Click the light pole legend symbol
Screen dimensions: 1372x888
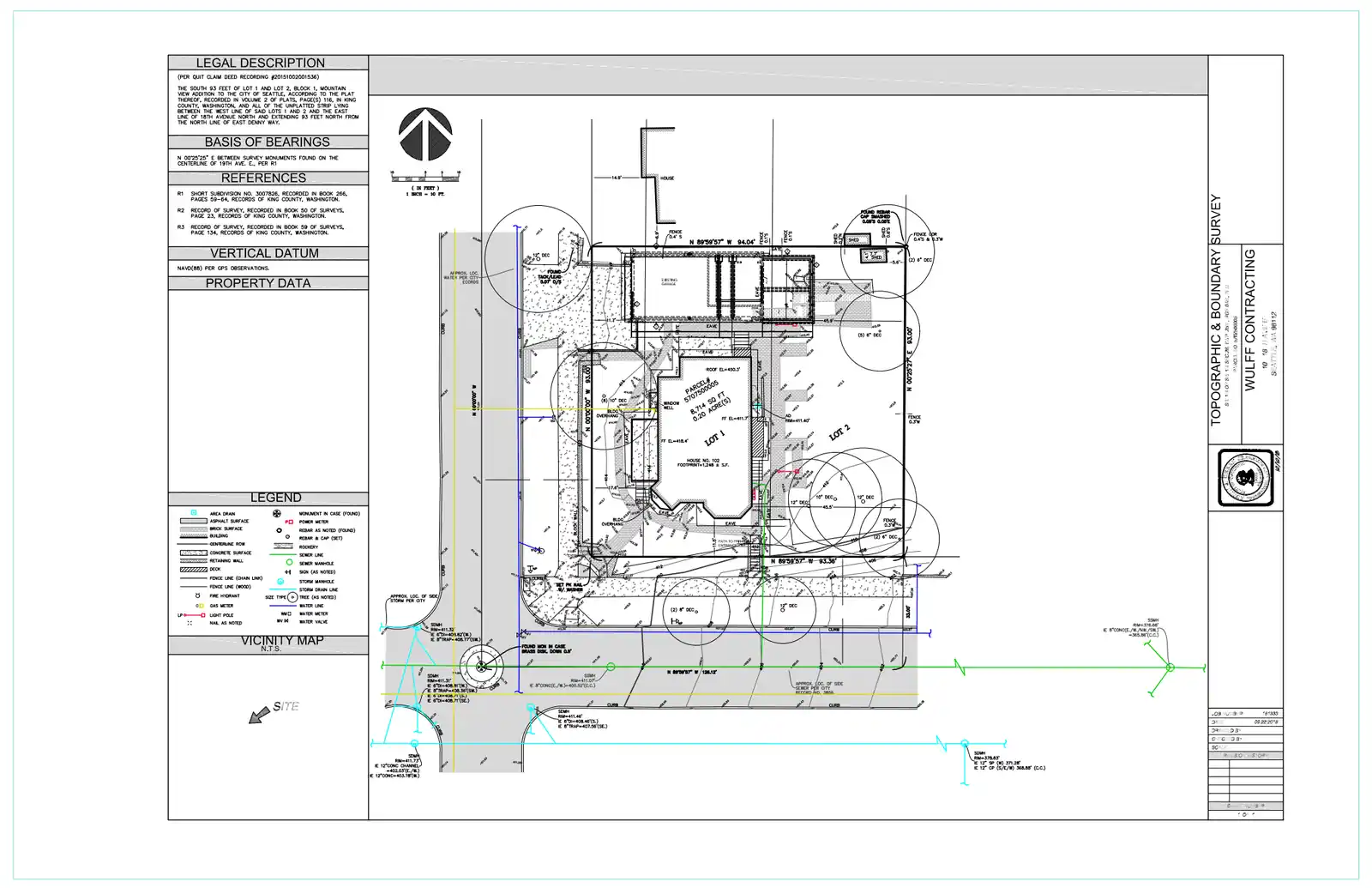coord(192,615)
